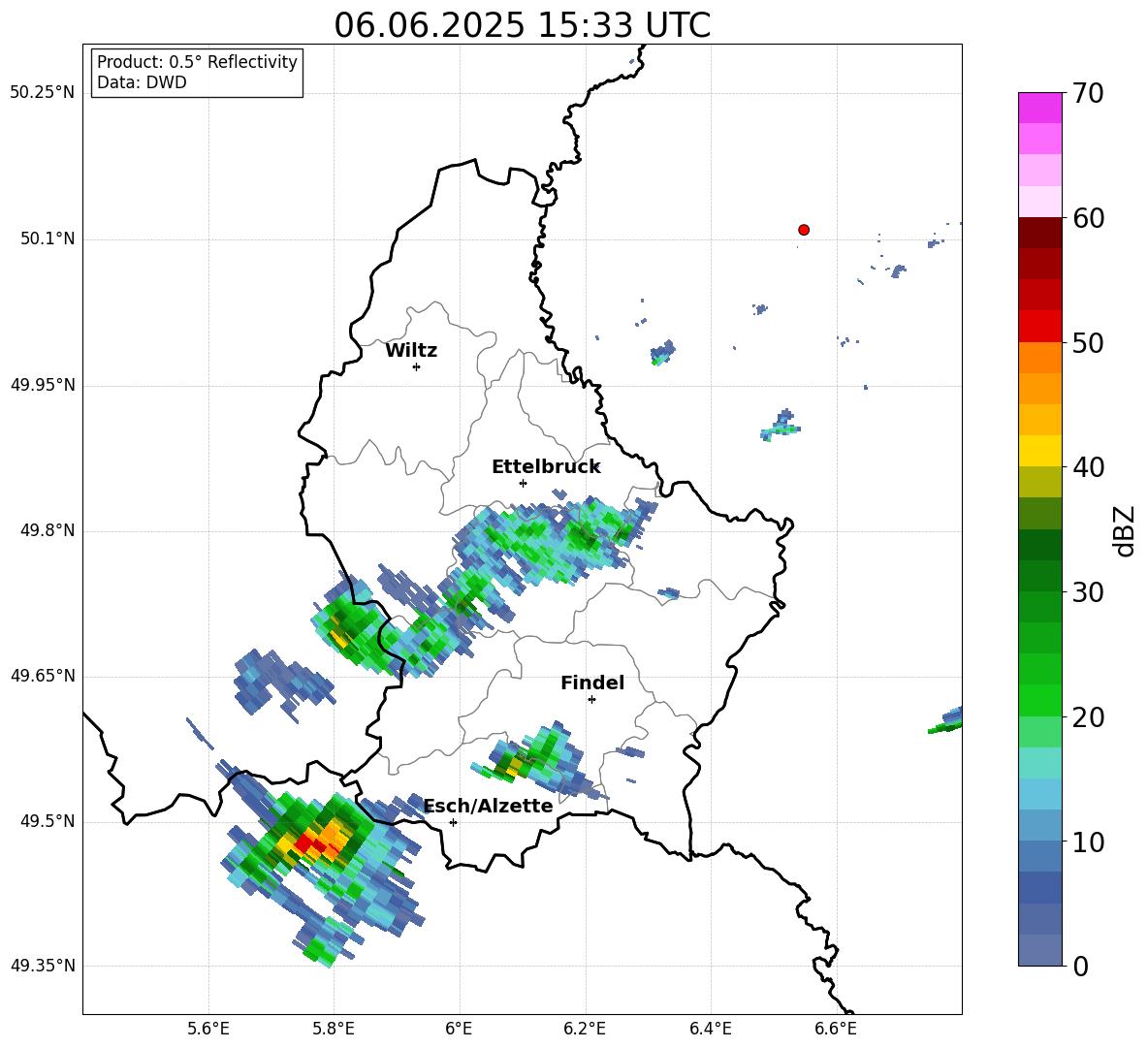
Task: Select the Esch/Alzette city label
Action: 489,806
